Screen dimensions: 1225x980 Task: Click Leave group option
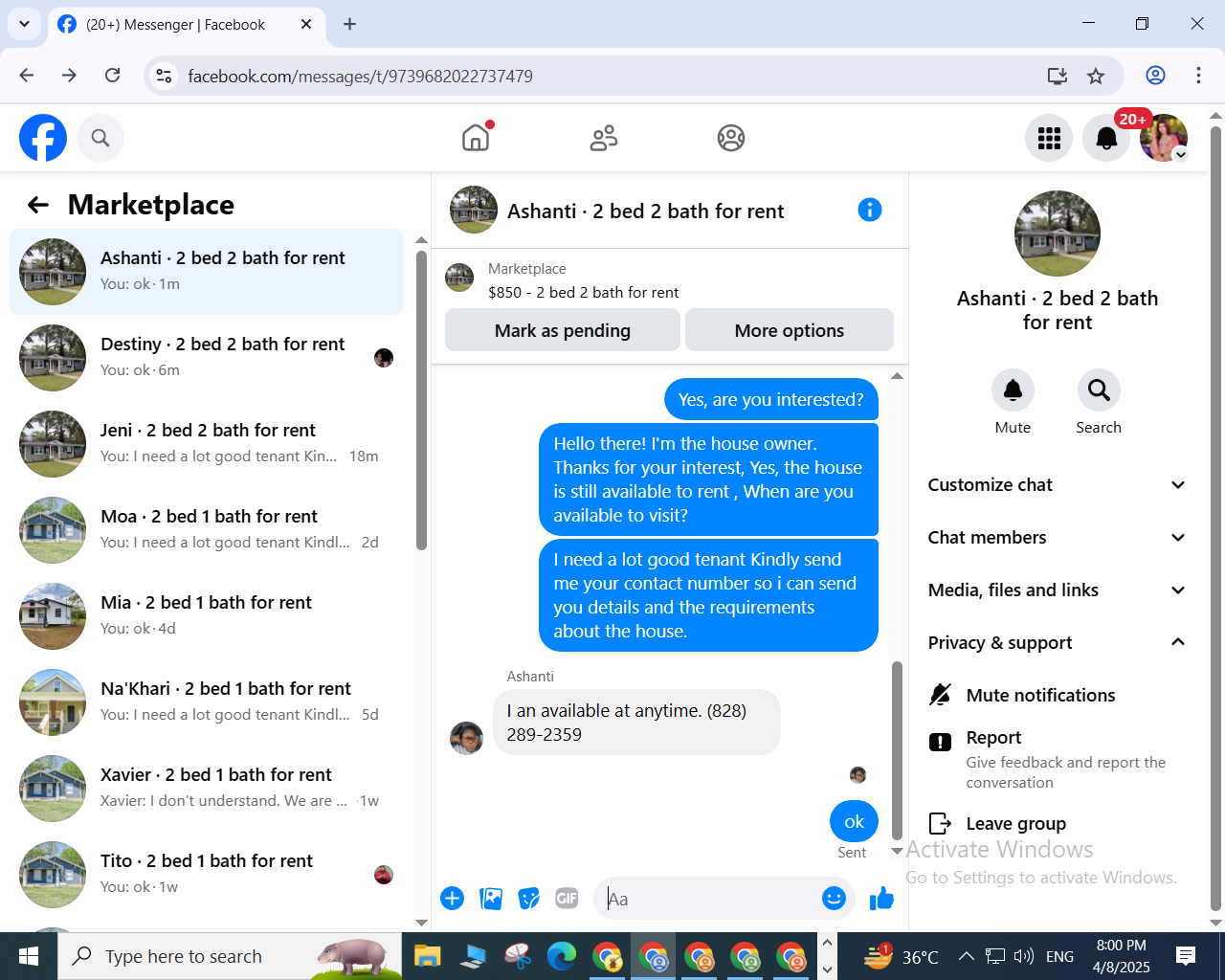[x=1058, y=823]
